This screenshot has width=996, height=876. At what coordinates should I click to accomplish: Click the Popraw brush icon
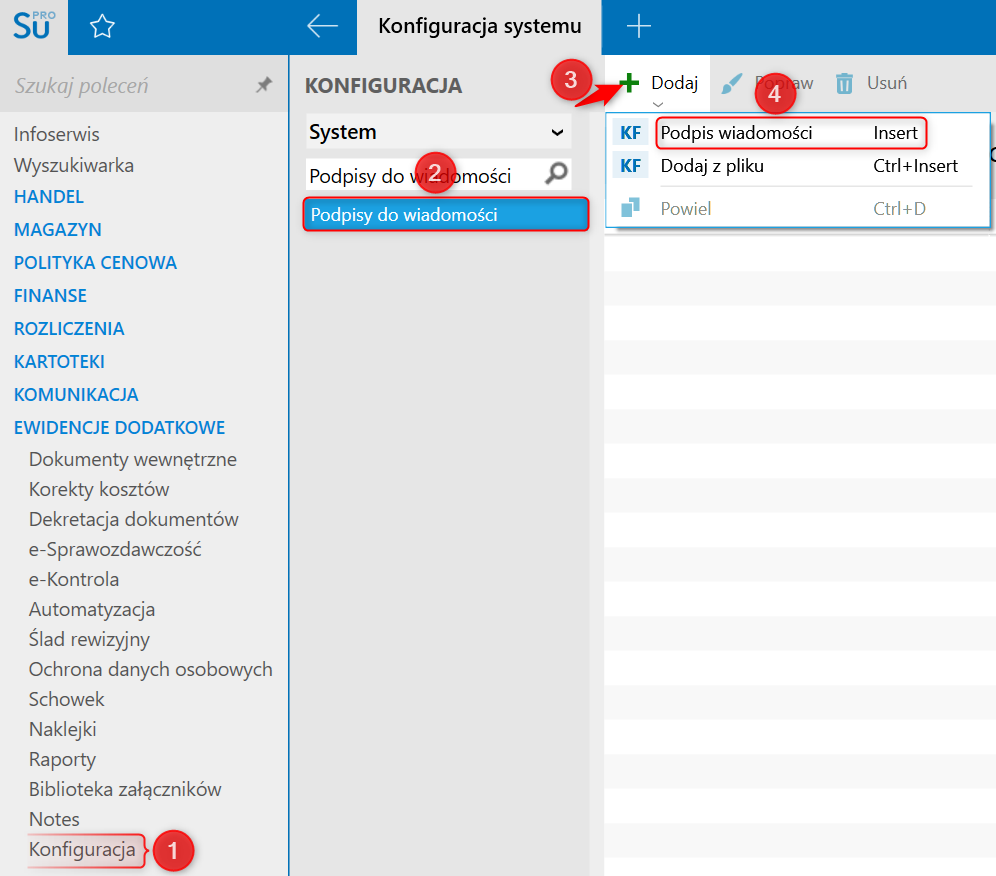point(732,83)
